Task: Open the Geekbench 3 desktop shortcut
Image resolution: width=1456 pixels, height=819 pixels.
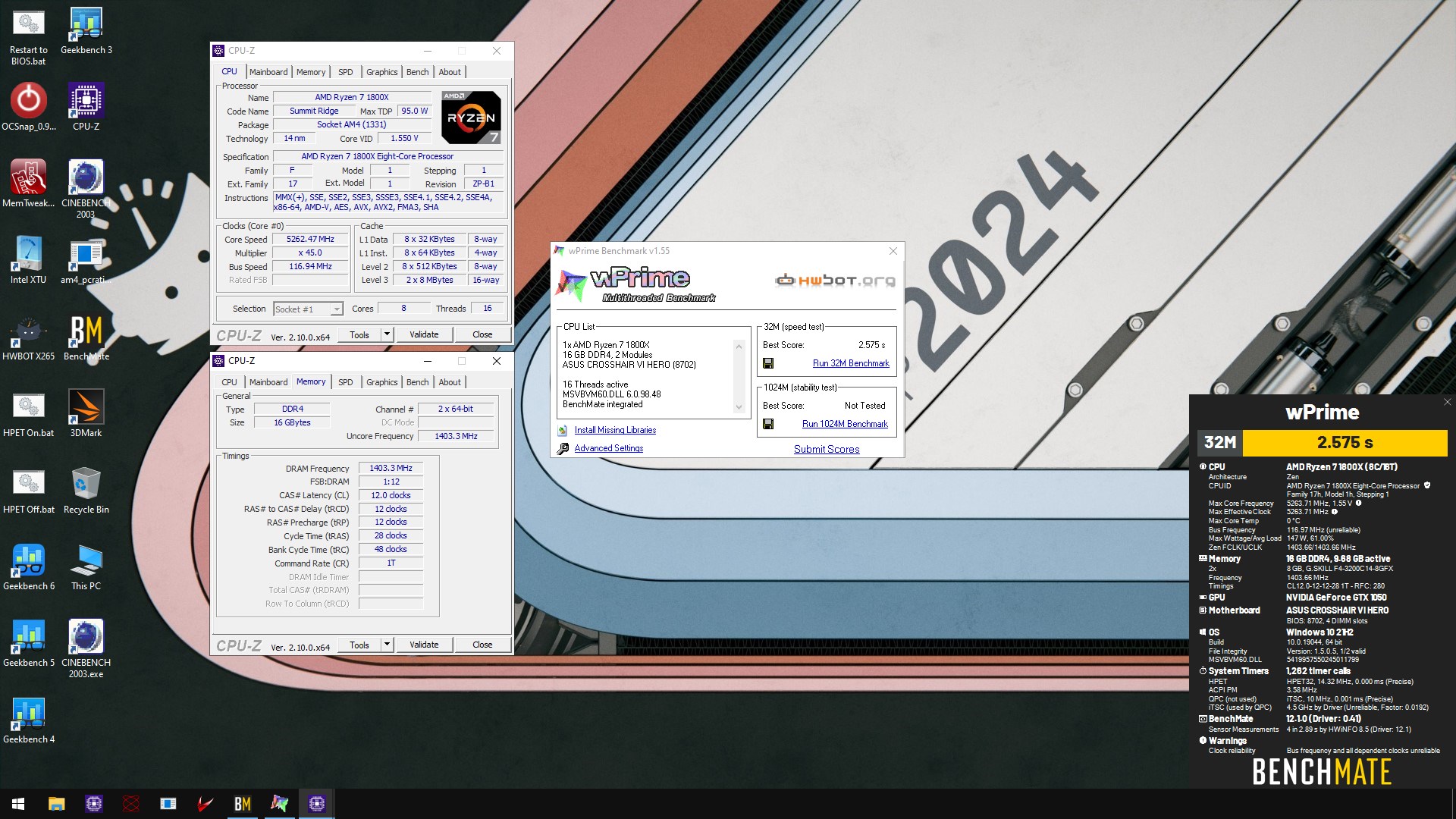Action: click(x=86, y=30)
